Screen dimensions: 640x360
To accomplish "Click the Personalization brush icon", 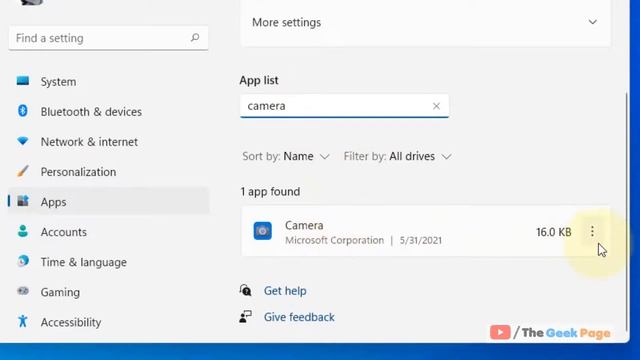I will 23,171.
